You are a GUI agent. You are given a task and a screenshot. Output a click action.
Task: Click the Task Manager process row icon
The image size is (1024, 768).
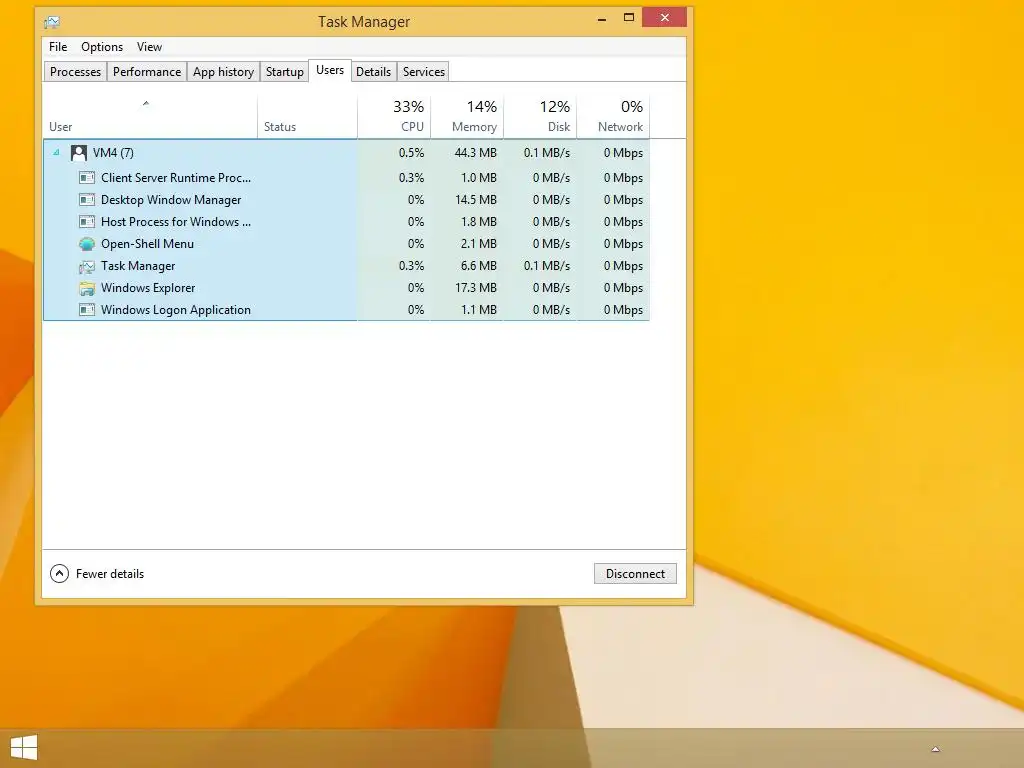point(87,266)
